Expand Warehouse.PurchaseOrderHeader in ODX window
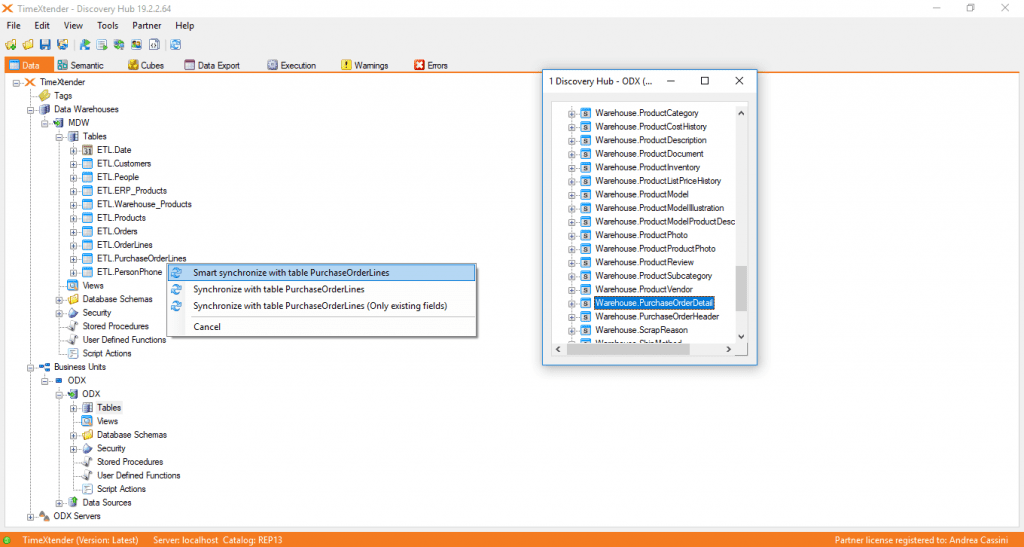1024x547 pixels. coord(571,317)
